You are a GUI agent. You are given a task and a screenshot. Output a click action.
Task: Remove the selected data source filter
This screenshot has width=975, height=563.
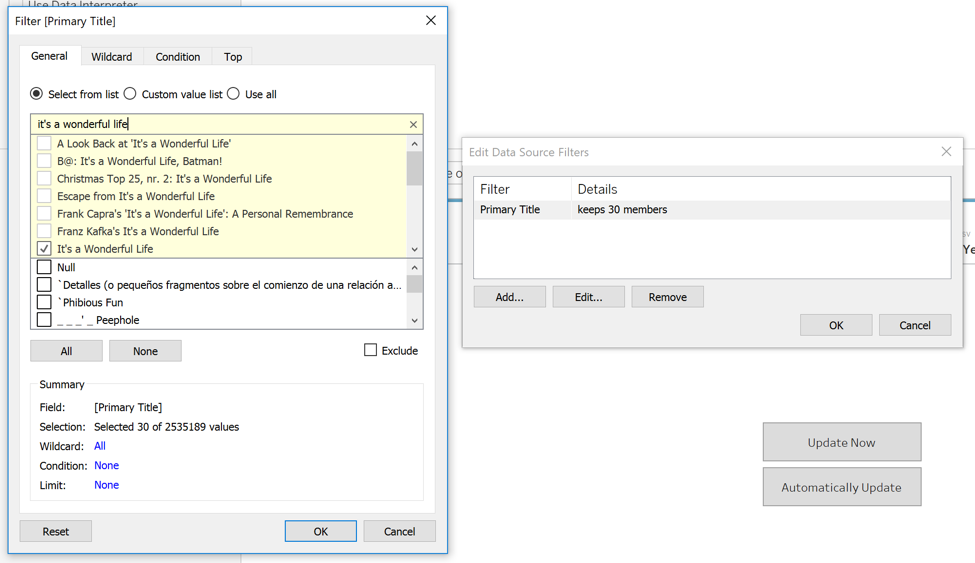tap(667, 297)
